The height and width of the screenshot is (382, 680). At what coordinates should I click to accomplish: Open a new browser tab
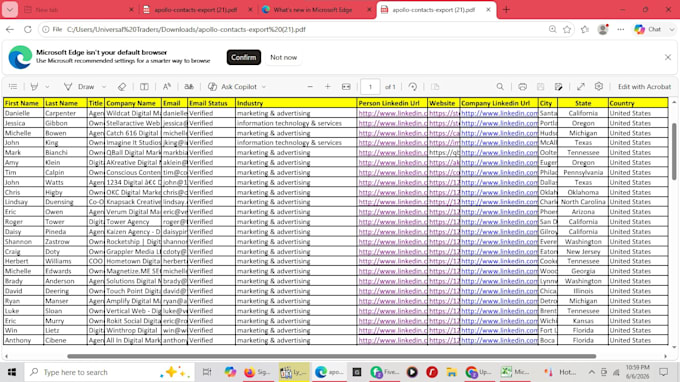tap(506, 10)
